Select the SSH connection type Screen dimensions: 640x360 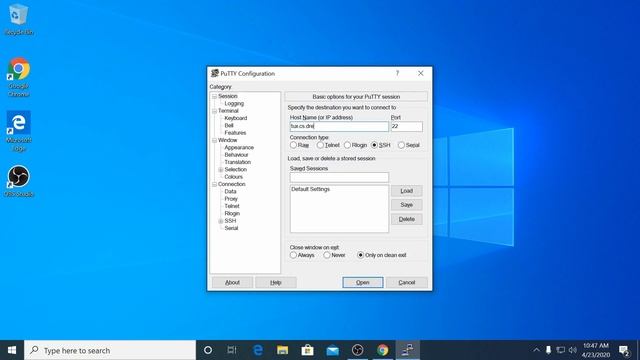point(381,145)
